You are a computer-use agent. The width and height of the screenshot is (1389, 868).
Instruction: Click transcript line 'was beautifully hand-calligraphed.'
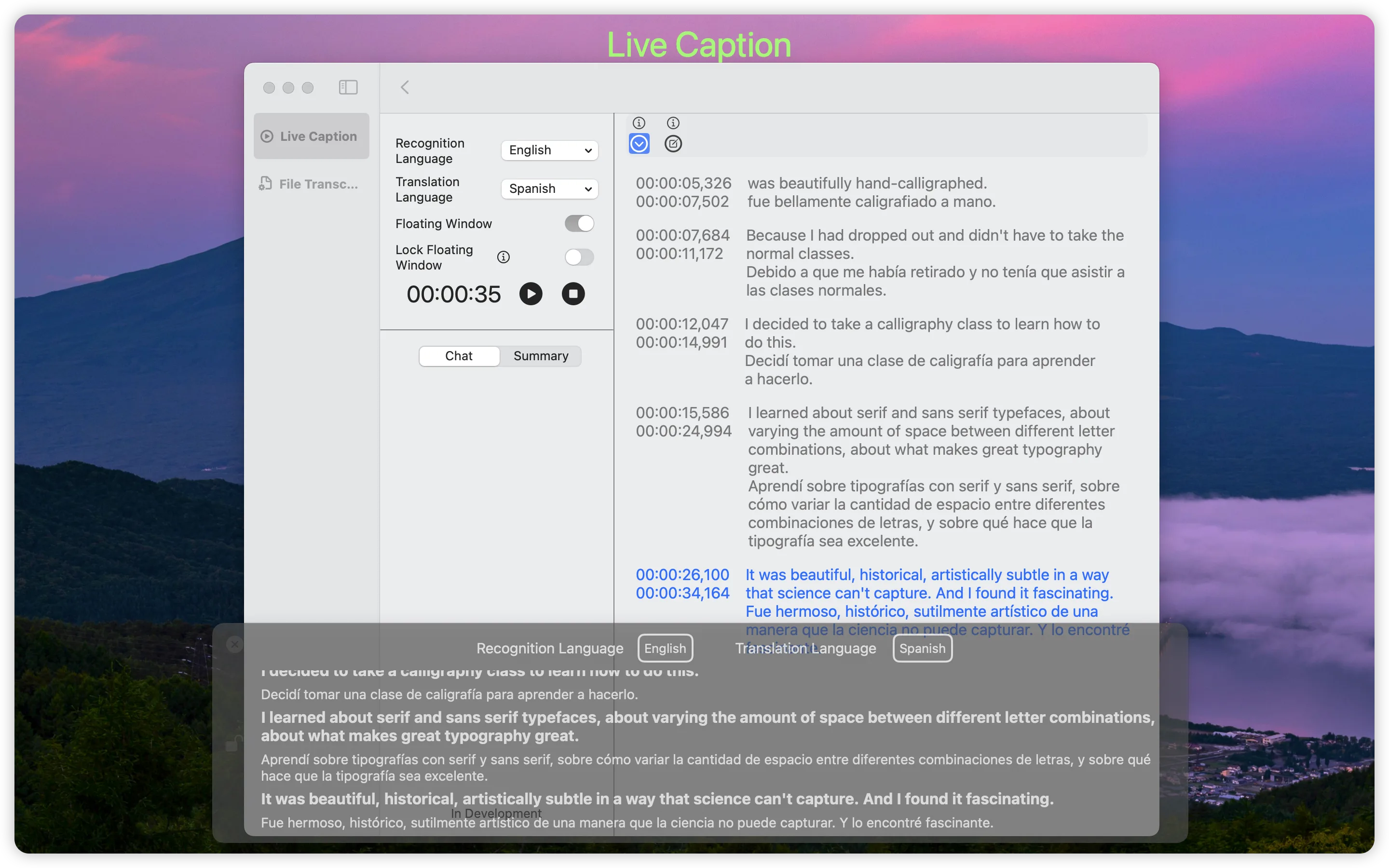click(x=867, y=183)
